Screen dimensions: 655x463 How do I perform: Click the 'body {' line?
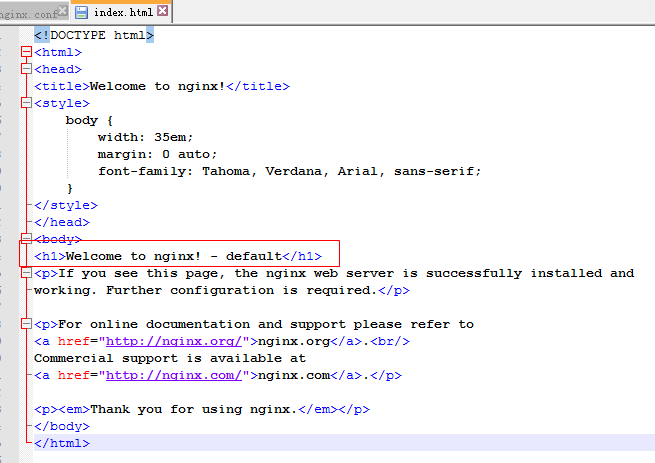coord(89,120)
